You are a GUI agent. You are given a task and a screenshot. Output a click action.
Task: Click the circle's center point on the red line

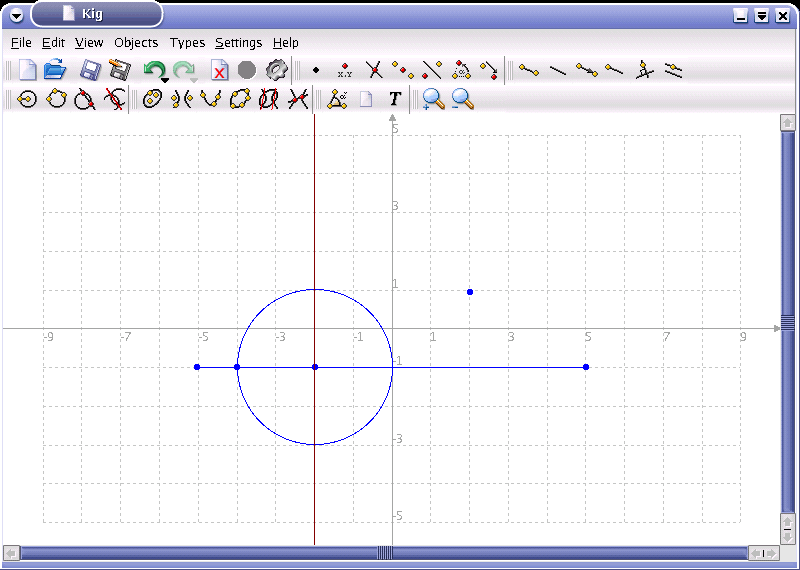tap(315, 367)
